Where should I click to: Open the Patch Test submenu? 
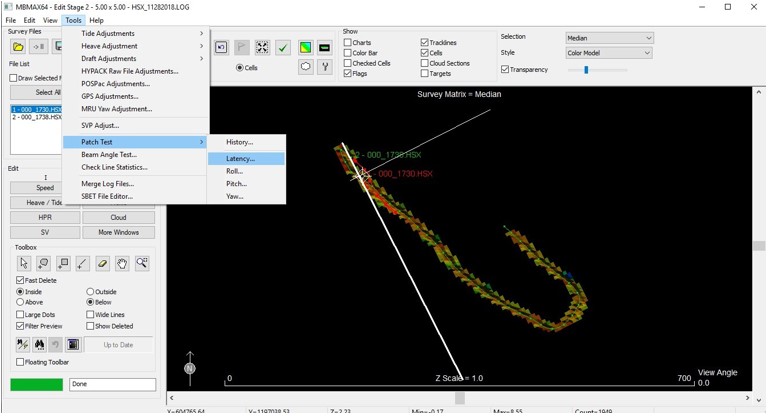point(136,142)
